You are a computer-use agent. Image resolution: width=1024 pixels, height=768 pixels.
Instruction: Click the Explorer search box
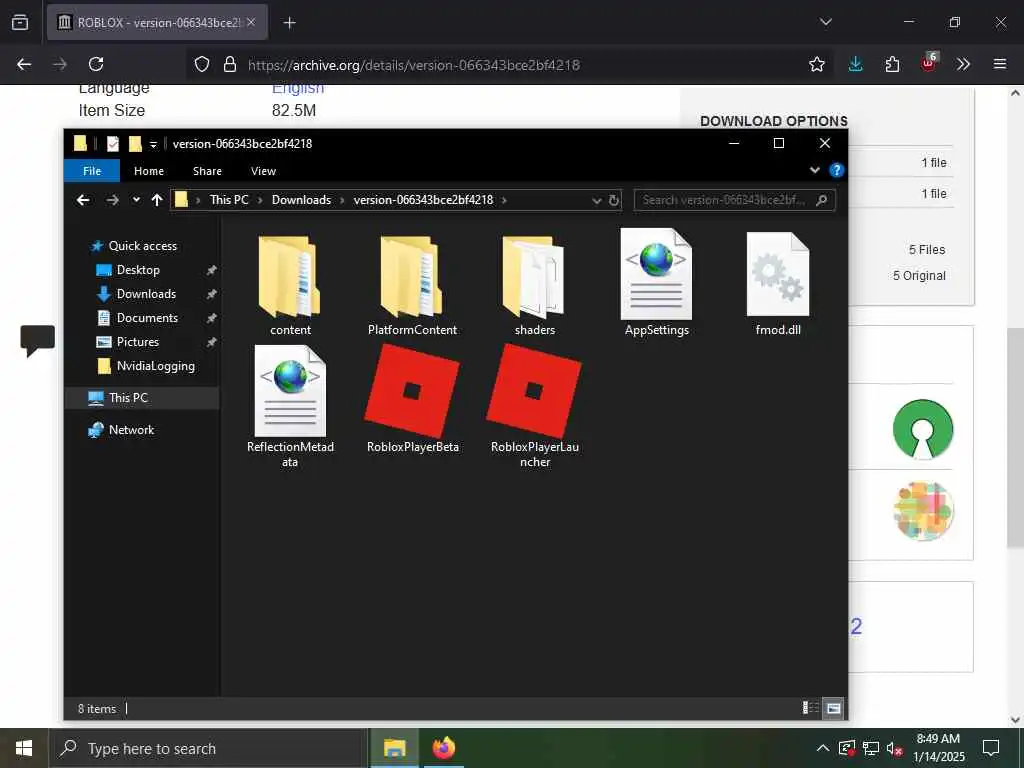[734, 200]
